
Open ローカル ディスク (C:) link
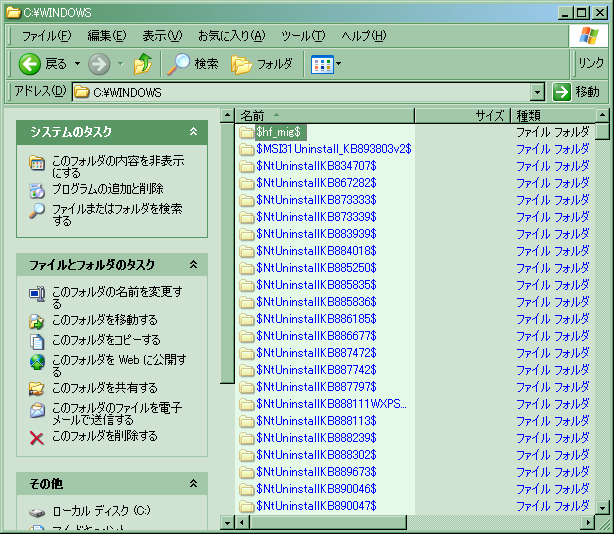pyautogui.click(x=101, y=511)
